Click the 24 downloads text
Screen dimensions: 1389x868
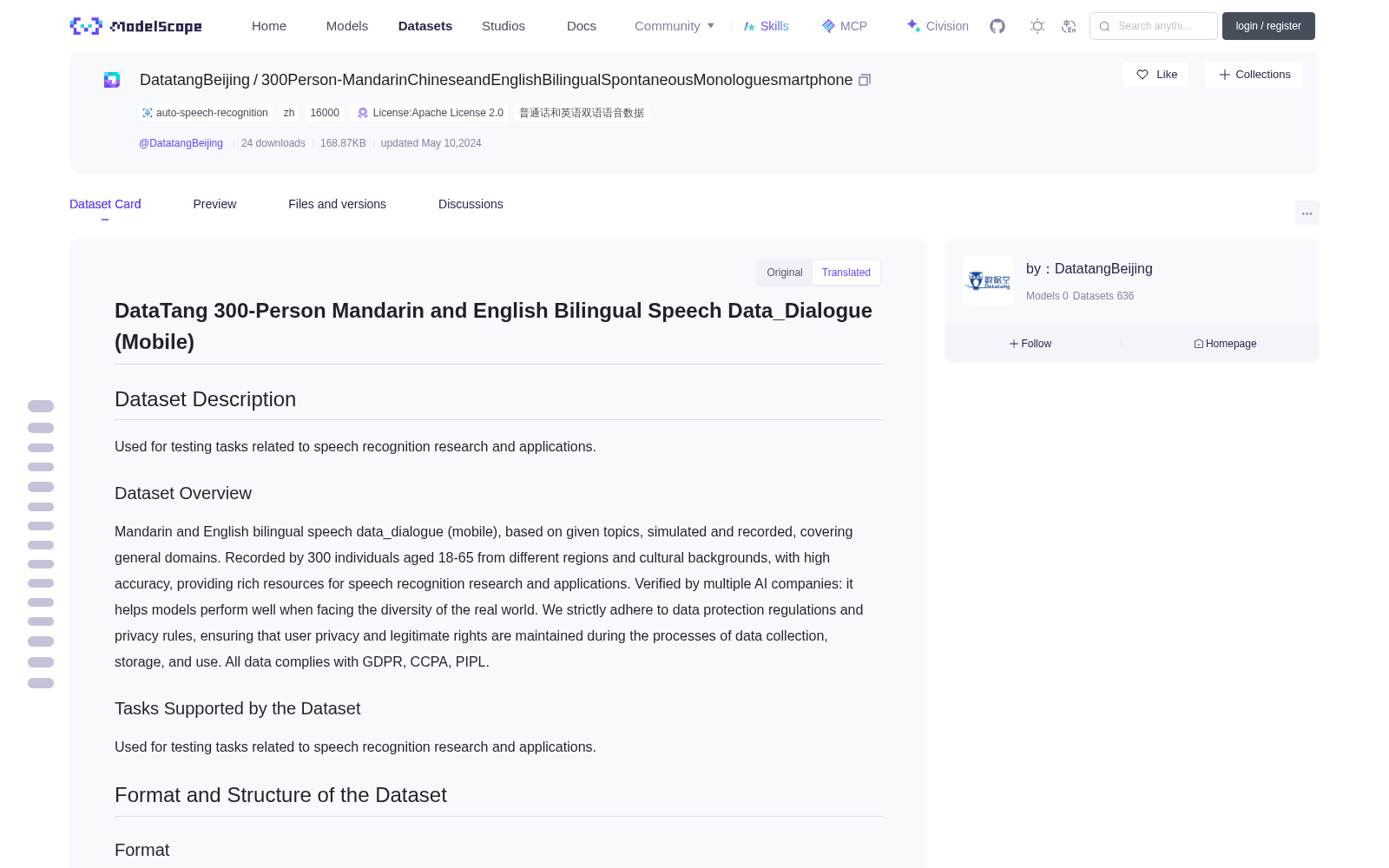tap(273, 143)
